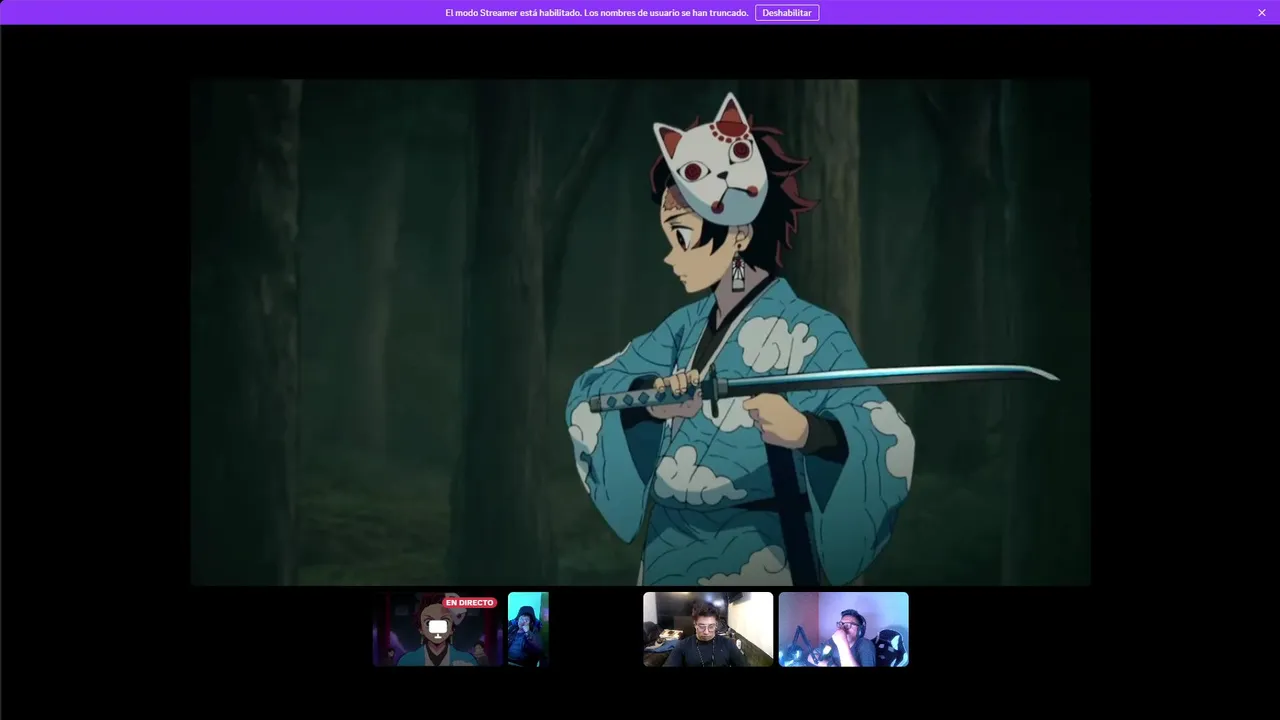Screen dimensions: 1280x720
Task: Select the narrow webcam thumbnail with turquoise background
Action: [528, 629]
